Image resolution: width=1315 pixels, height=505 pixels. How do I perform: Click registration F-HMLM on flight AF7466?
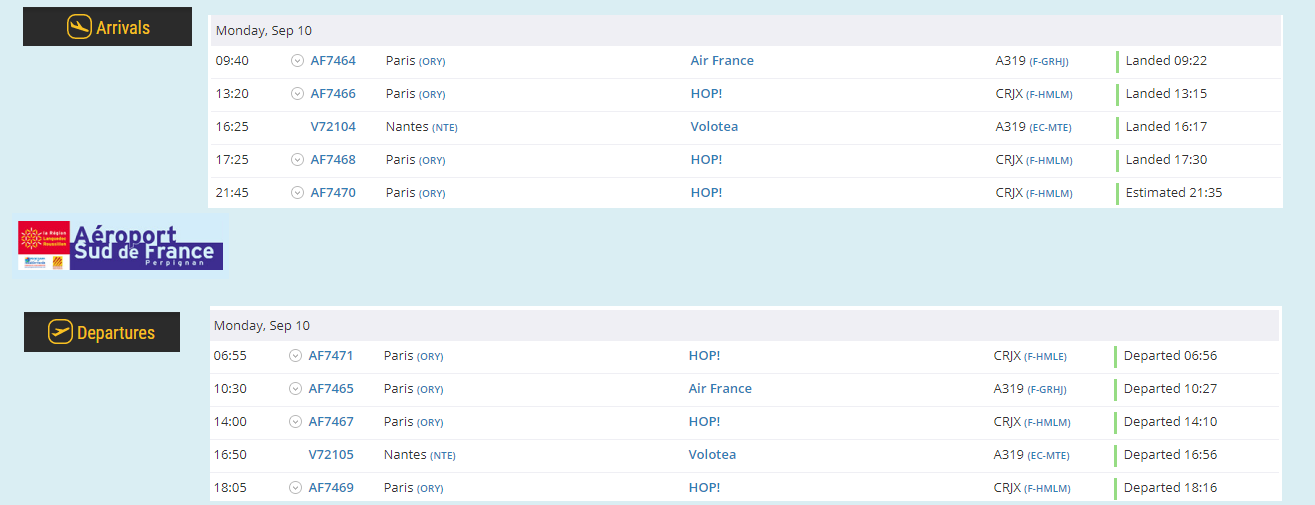tap(1051, 95)
